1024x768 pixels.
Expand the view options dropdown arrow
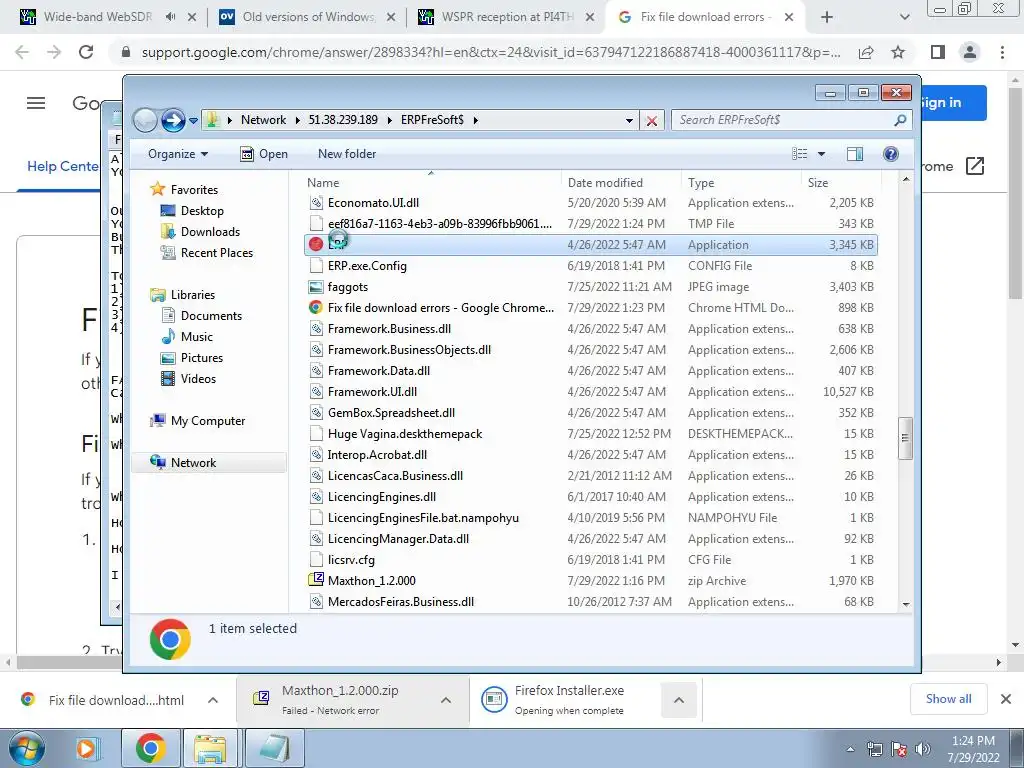[x=822, y=154]
